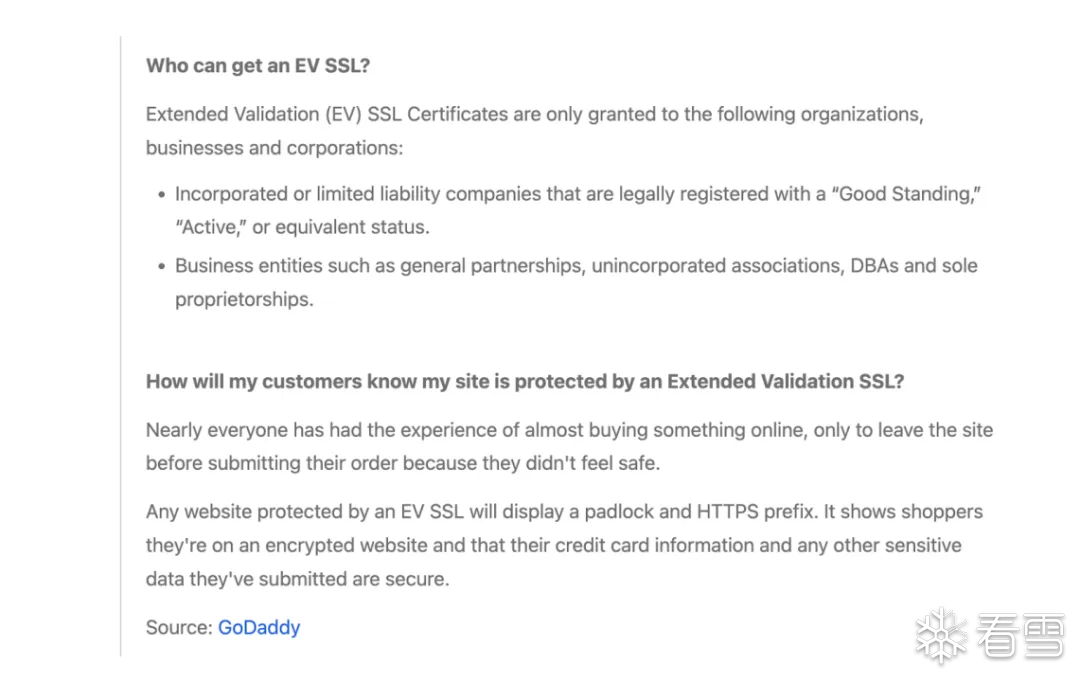Click the second bullet point marker
The width and height of the screenshot is (1080, 682).
(162, 267)
